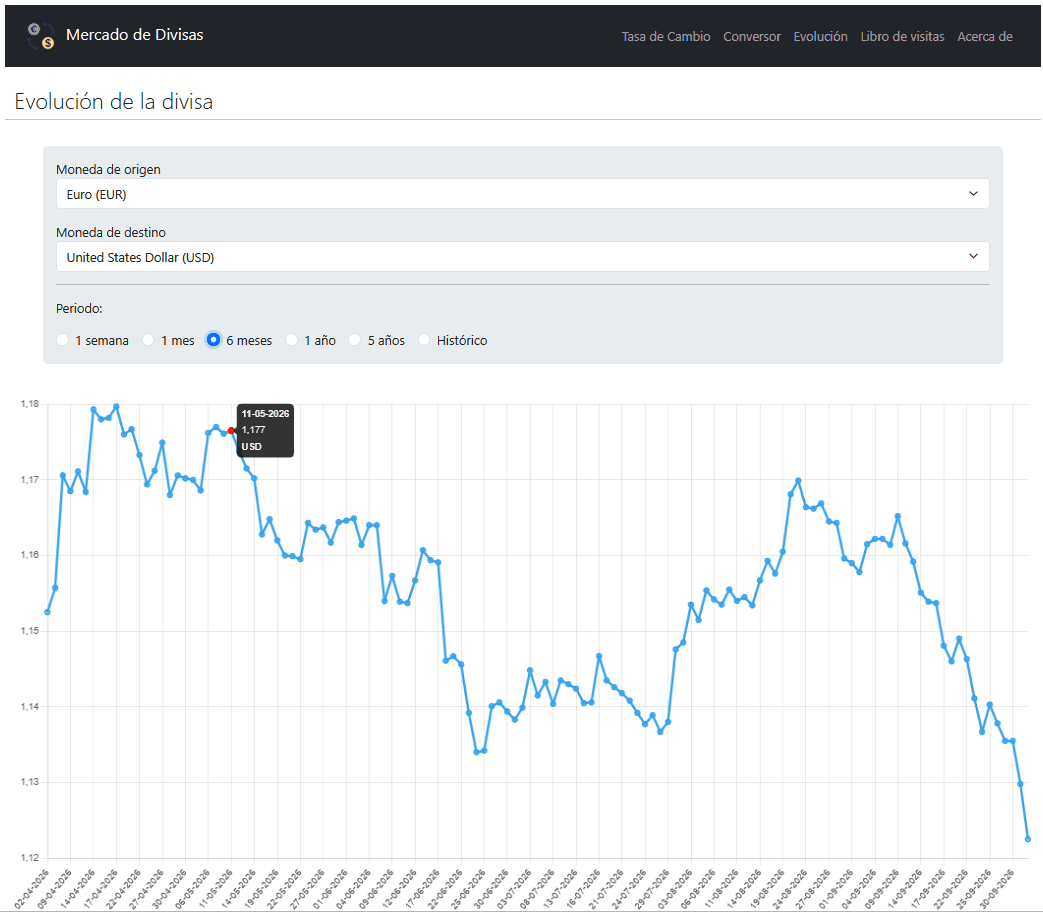Image resolution: width=1043 pixels, height=912 pixels.
Task: Pick the 5 años period
Action: (355, 340)
